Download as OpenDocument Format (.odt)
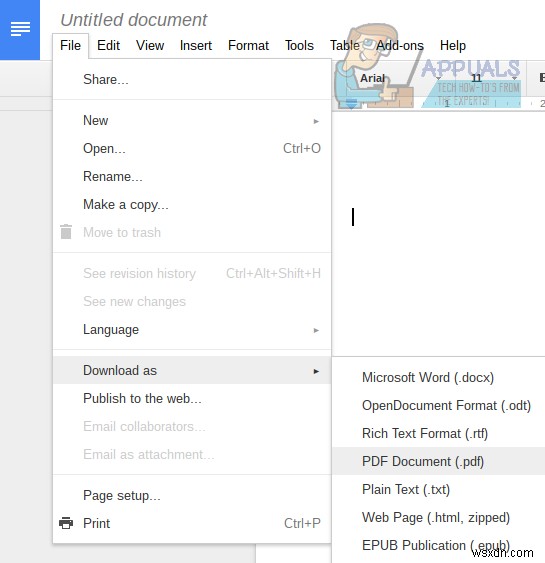Screen dimensions: 545x563 pyautogui.click(x=438, y=405)
